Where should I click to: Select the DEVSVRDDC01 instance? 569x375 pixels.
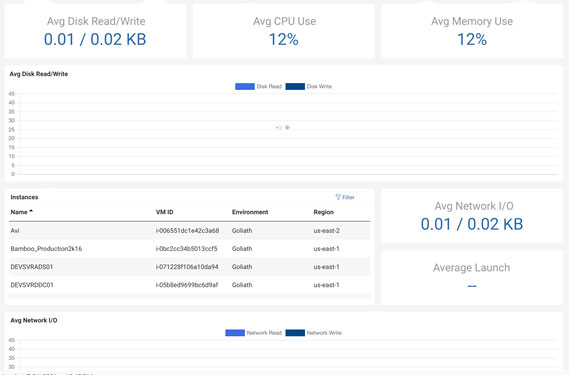pyautogui.click(x=189, y=285)
